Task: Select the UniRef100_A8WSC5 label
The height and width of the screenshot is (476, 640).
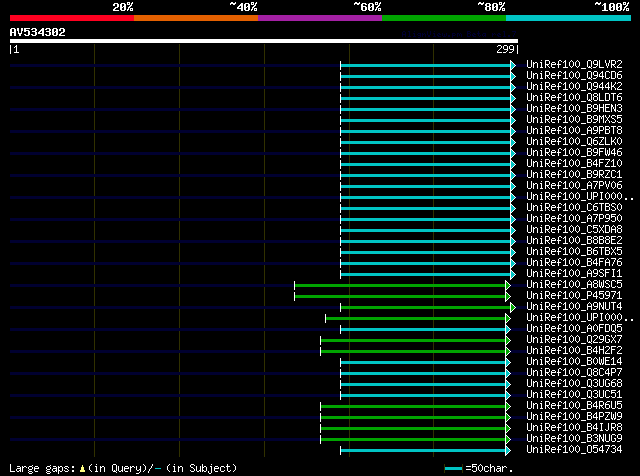Action: coord(574,285)
